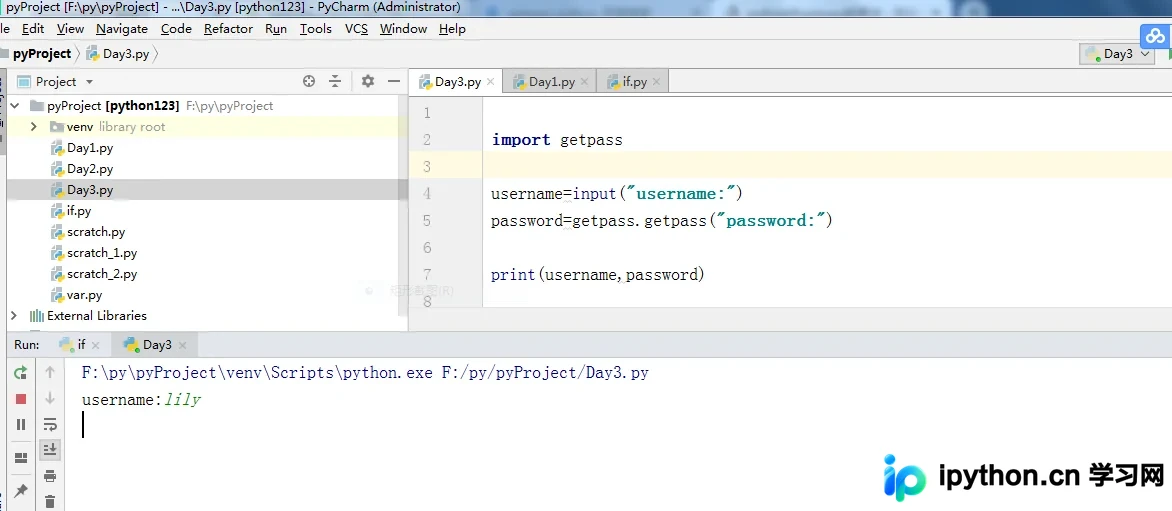Click the 'import getpass' code line
Viewport: 1172px width, 511px height.
coord(557,140)
